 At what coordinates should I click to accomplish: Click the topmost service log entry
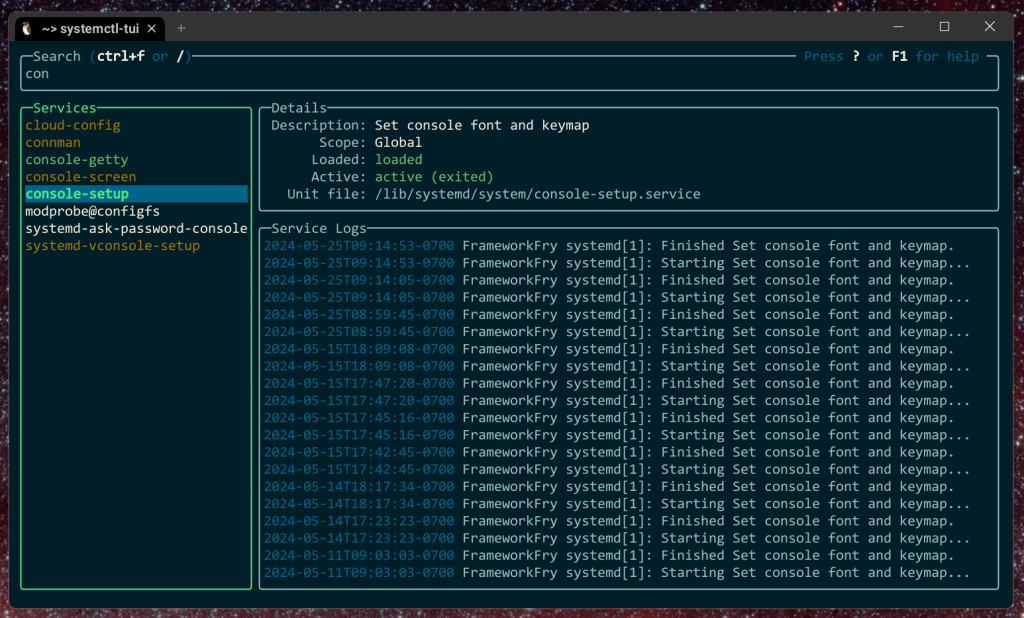coord(609,246)
